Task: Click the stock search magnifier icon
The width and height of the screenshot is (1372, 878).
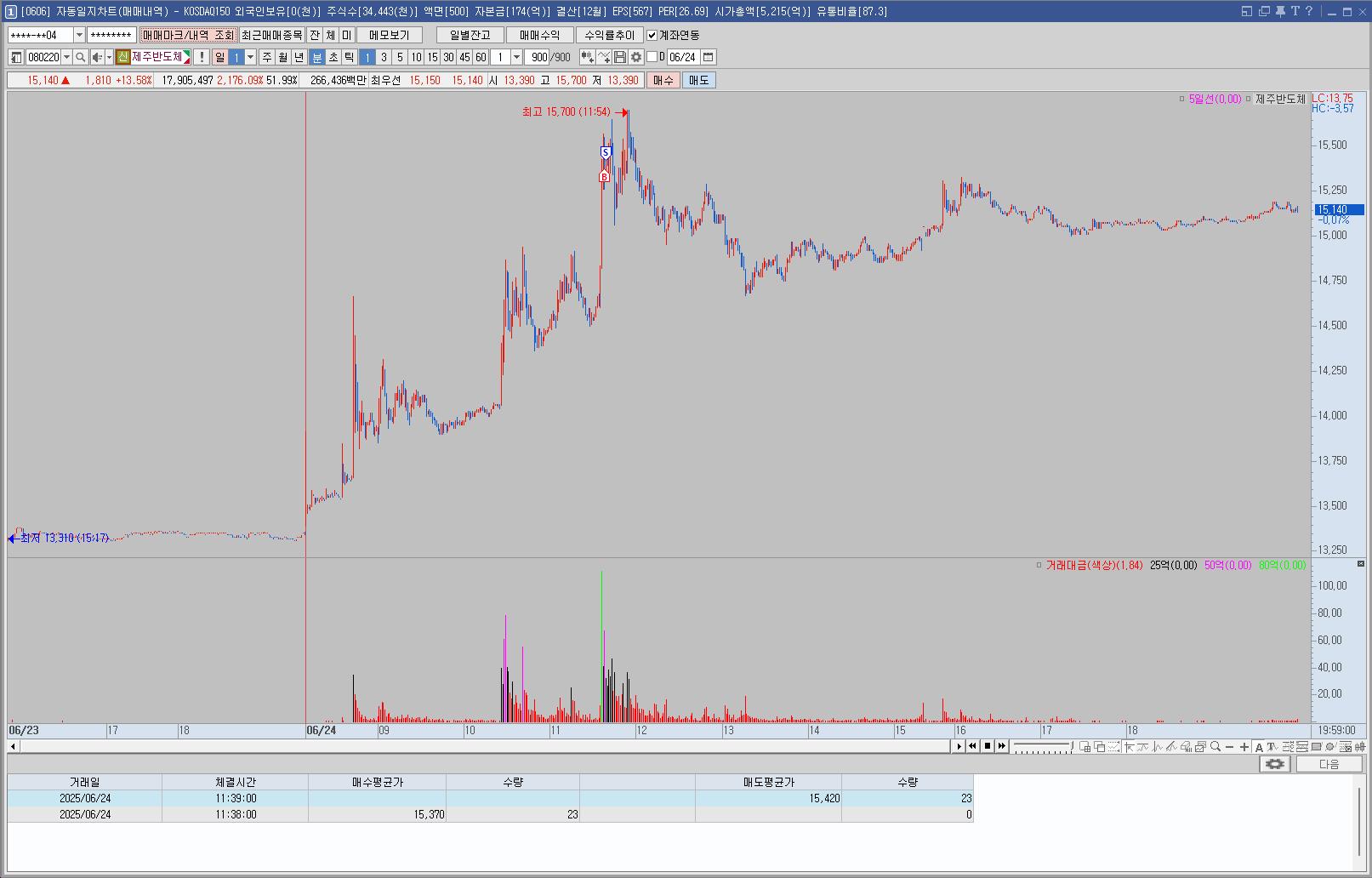Action: click(x=81, y=57)
